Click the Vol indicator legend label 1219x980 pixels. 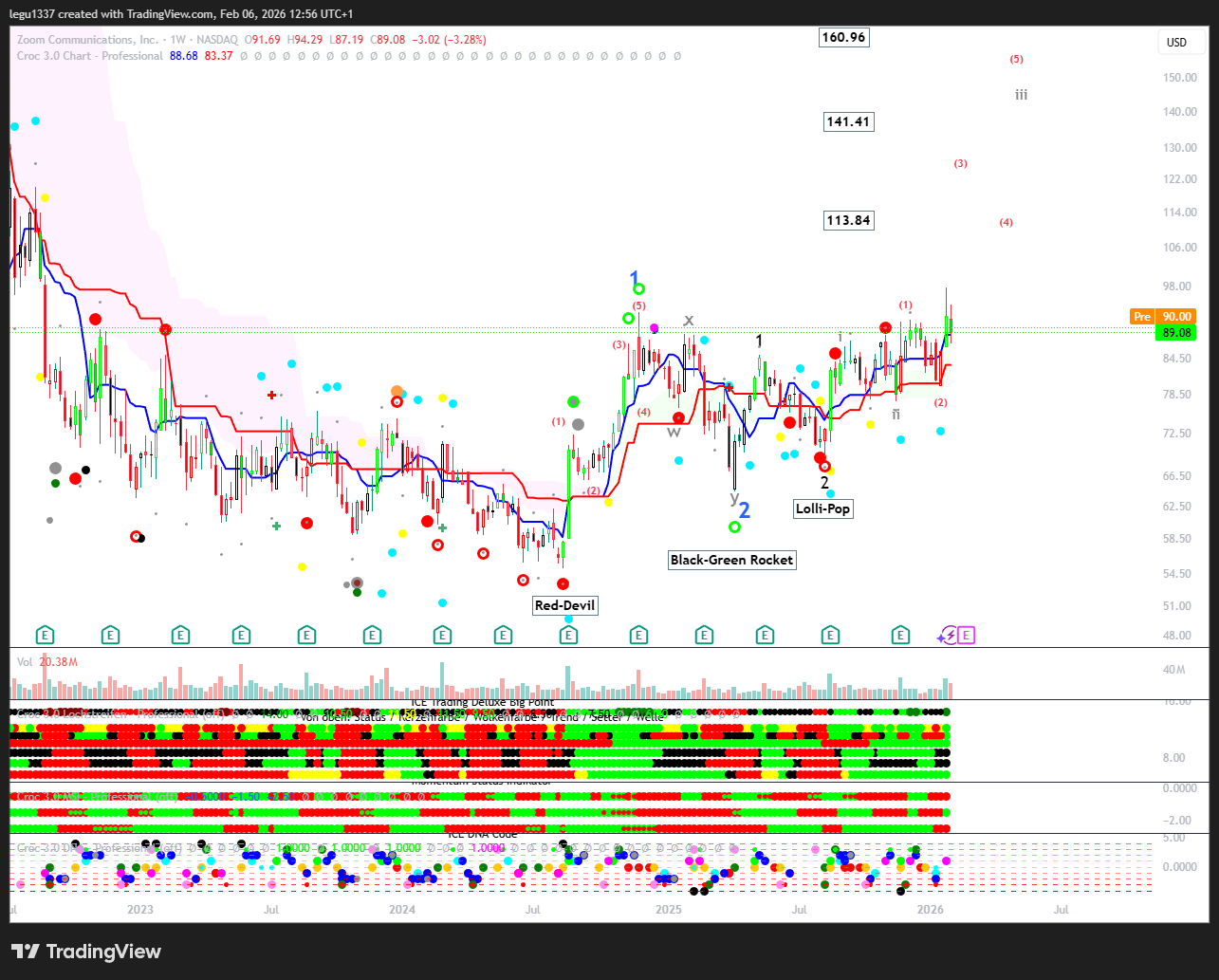coord(25,661)
